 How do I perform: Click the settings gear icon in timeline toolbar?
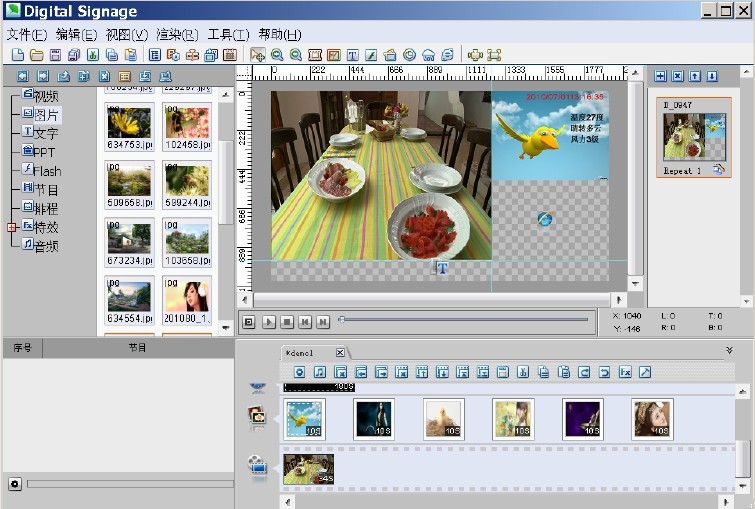tap(299, 372)
